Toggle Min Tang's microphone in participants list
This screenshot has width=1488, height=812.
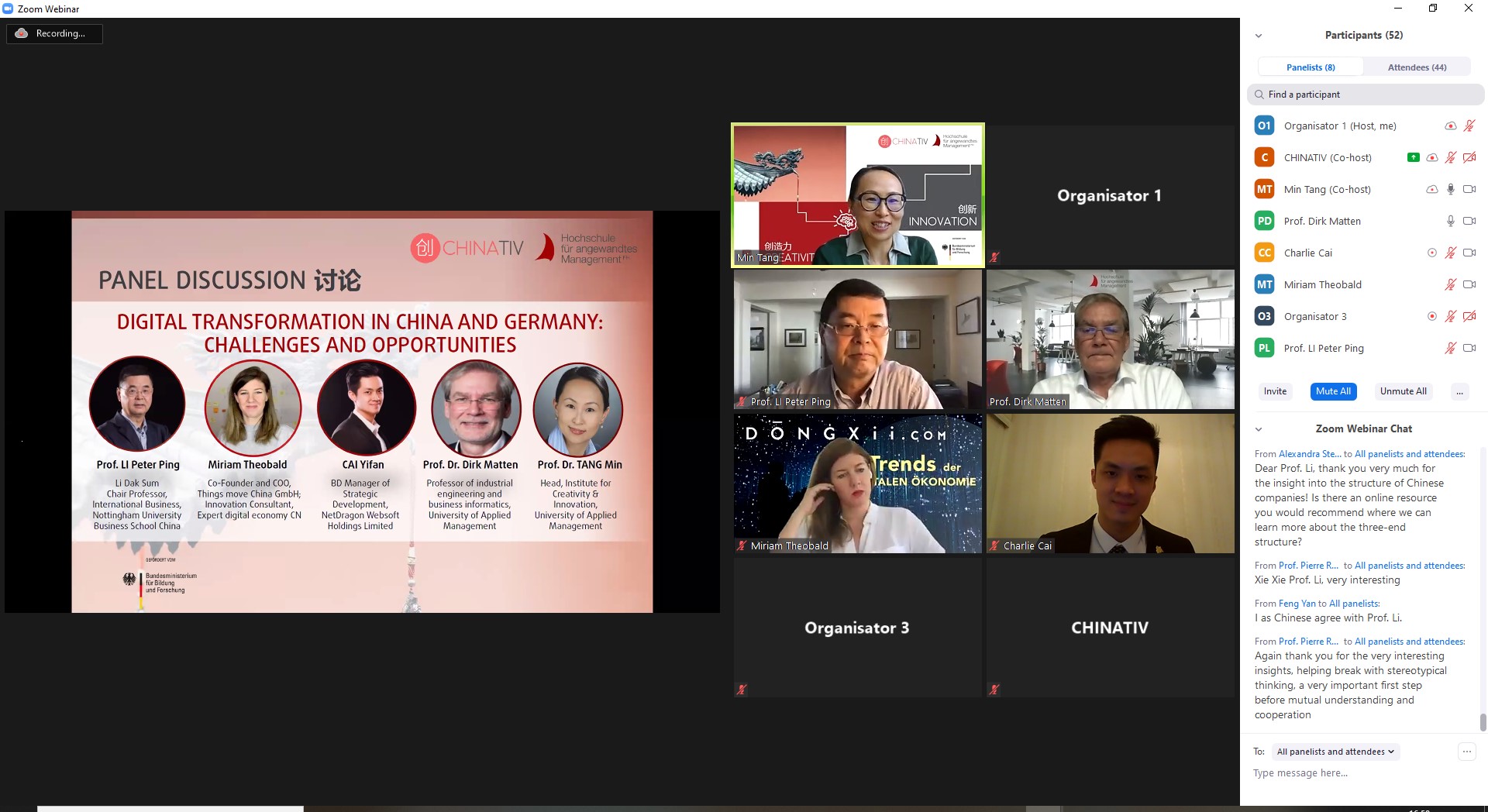(x=1451, y=189)
